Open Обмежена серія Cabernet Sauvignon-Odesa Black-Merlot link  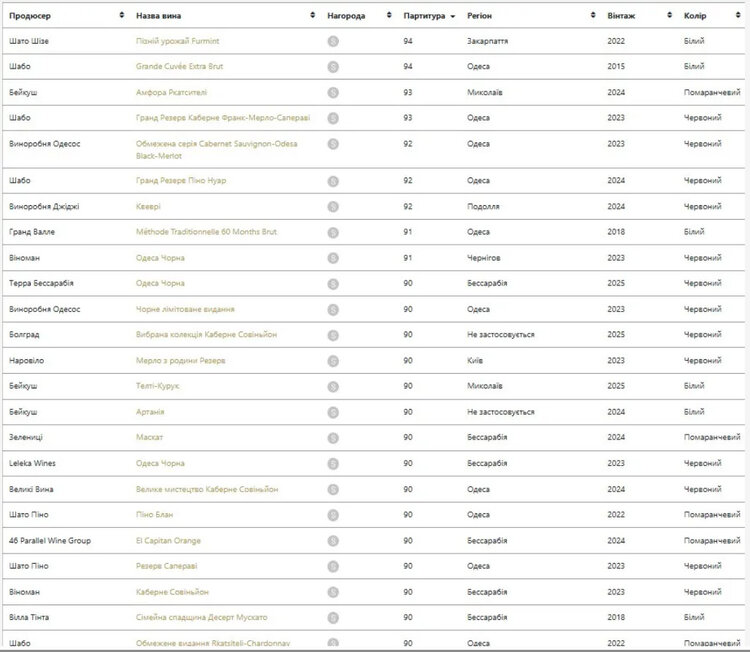point(217,150)
